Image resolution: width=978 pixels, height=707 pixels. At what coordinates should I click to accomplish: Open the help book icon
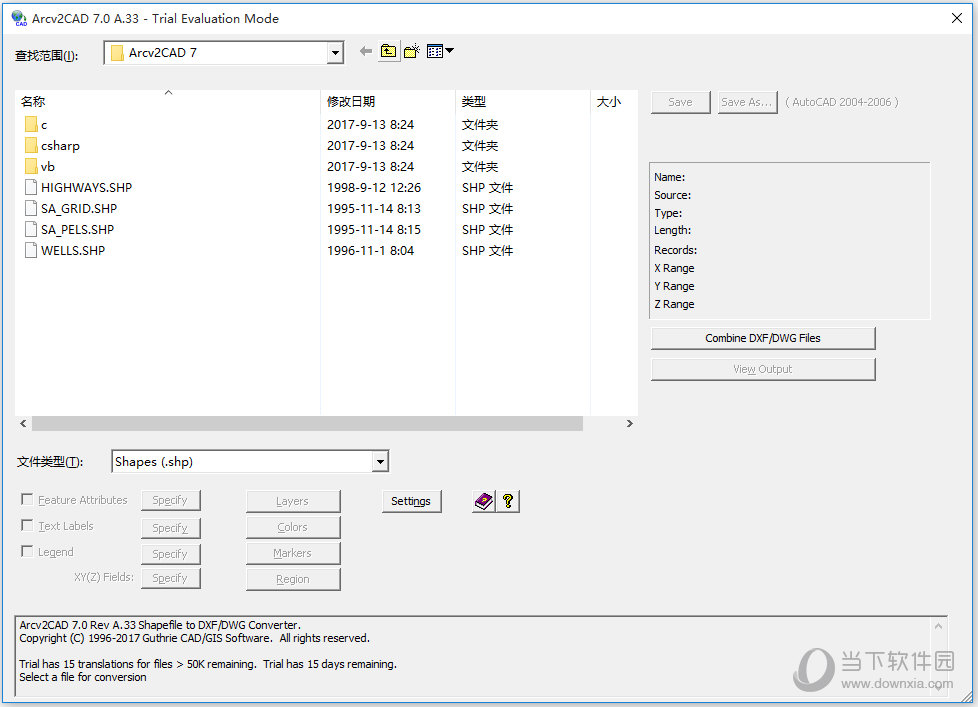pos(483,501)
